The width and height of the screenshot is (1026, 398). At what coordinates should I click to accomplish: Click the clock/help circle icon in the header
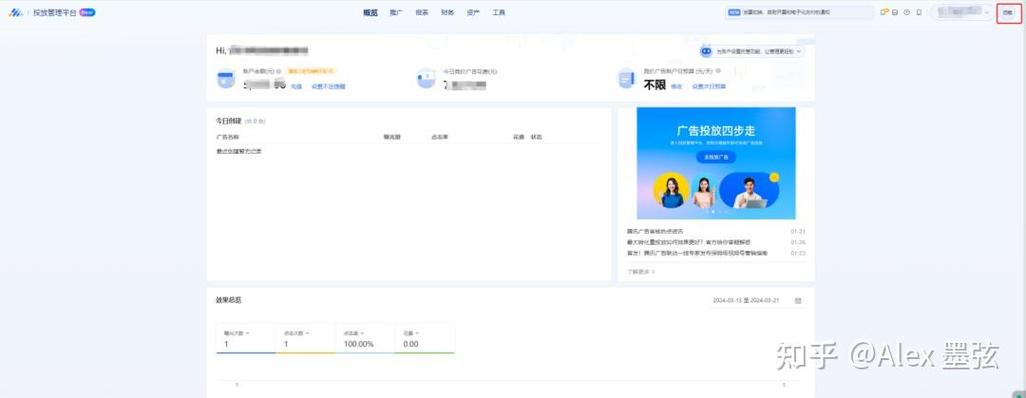[907, 12]
